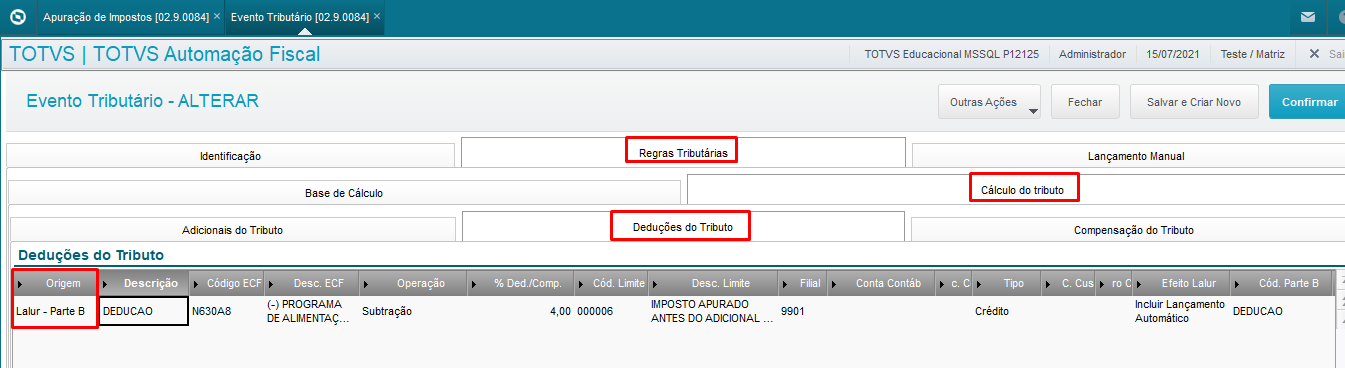The height and width of the screenshot is (368, 1345).
Task: Click the DEDUCAO cell under Descrição
Action: click(144, 311)
